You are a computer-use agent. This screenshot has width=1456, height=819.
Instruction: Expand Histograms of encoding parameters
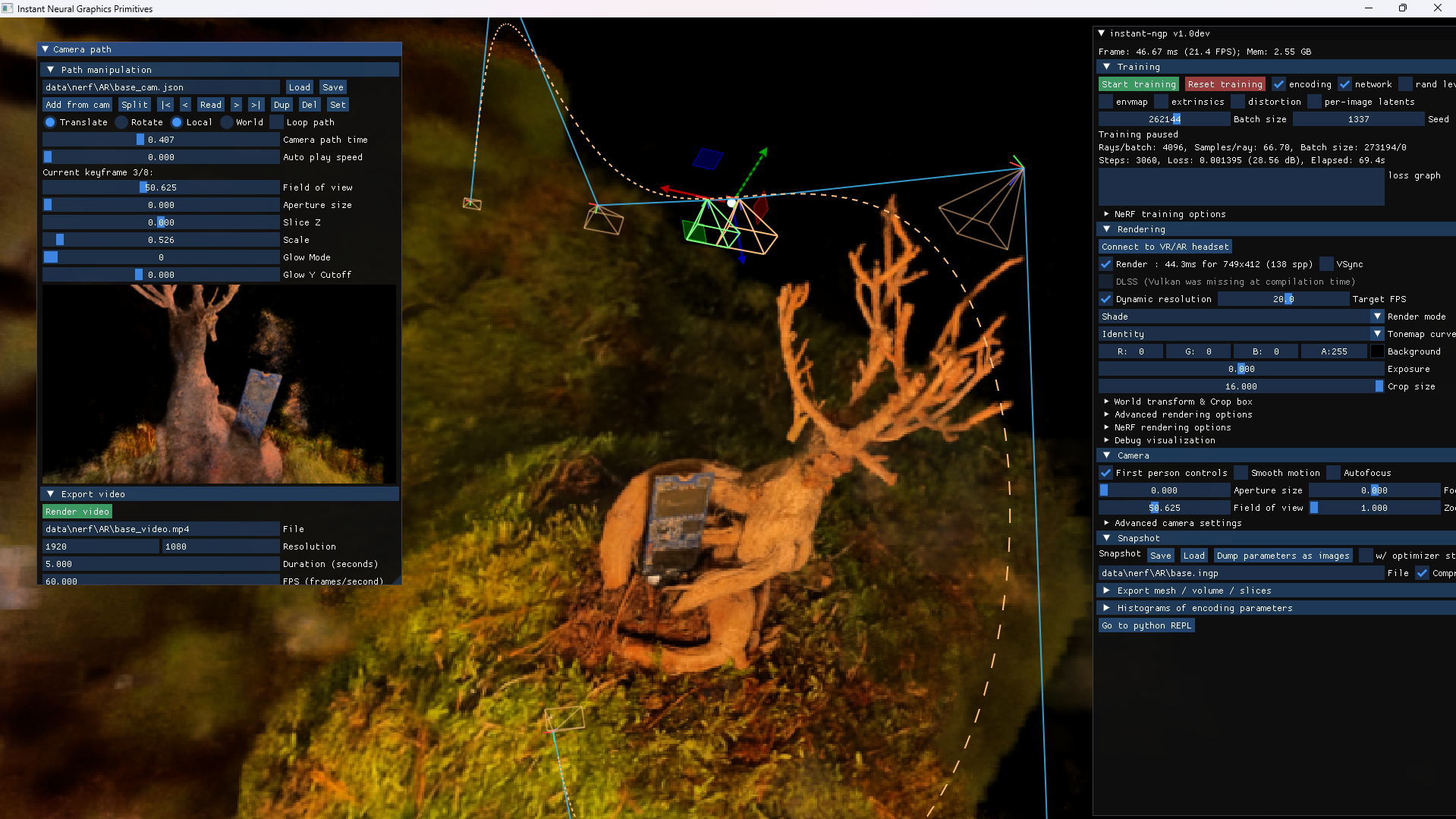(1107, 608)
